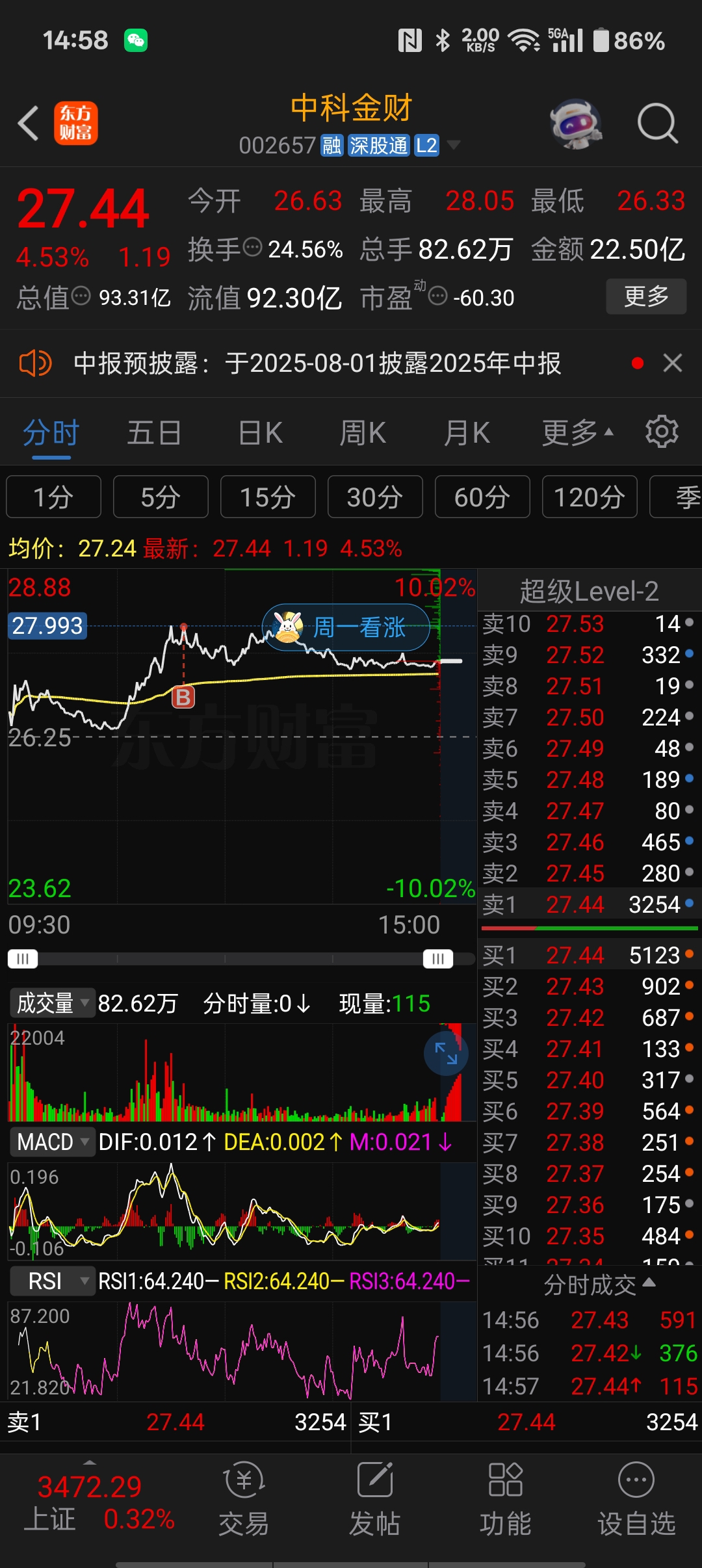Switch to 月K tab
Viewport: 702px width, 1568px height.
[x=467, y=432]
